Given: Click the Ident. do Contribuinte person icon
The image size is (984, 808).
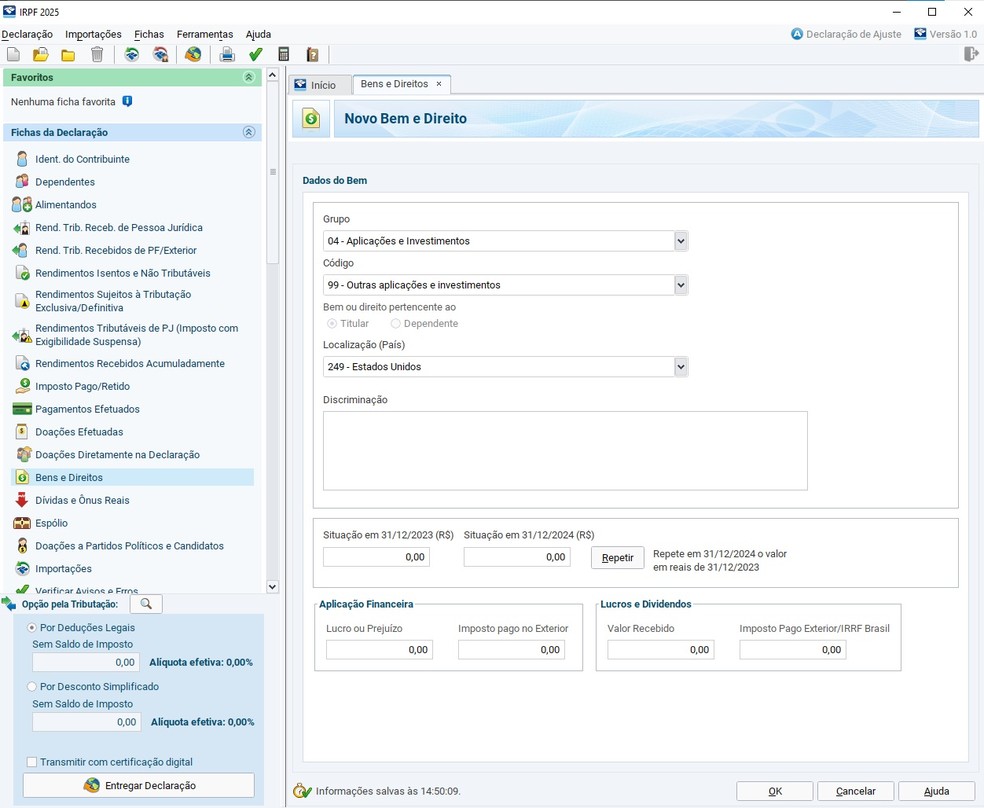Looking at the screenshot, I should click(x=22, y=159).
